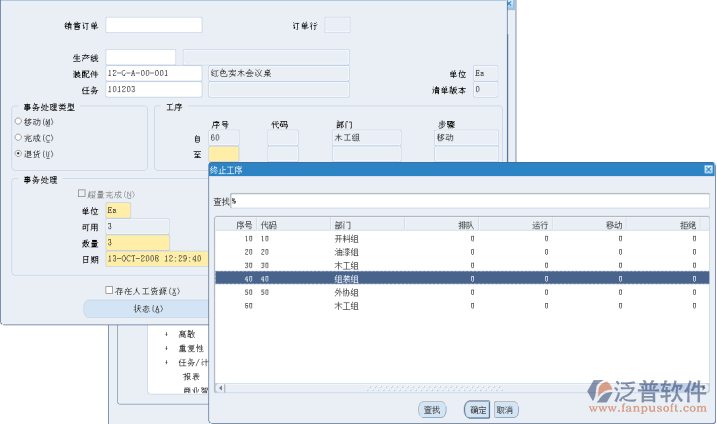This screenshot has height=424, width=717.
Task: Toggle the 超量完成 checkbox
Action: pos(82,194)
